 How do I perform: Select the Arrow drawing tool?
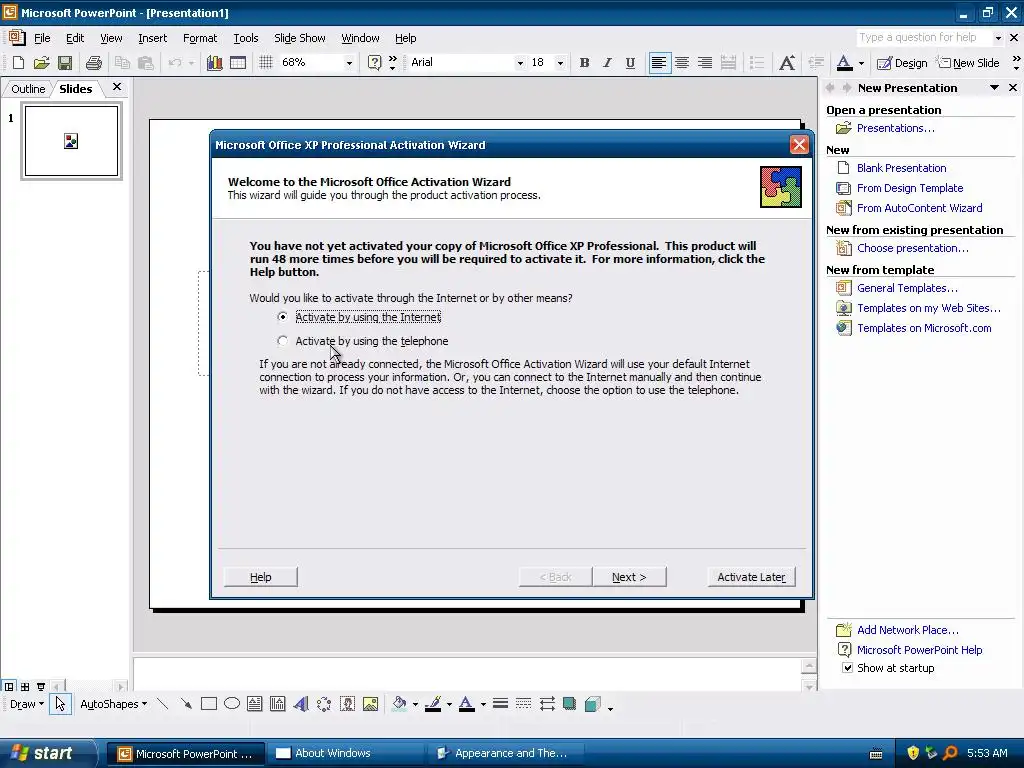[186, 704]
